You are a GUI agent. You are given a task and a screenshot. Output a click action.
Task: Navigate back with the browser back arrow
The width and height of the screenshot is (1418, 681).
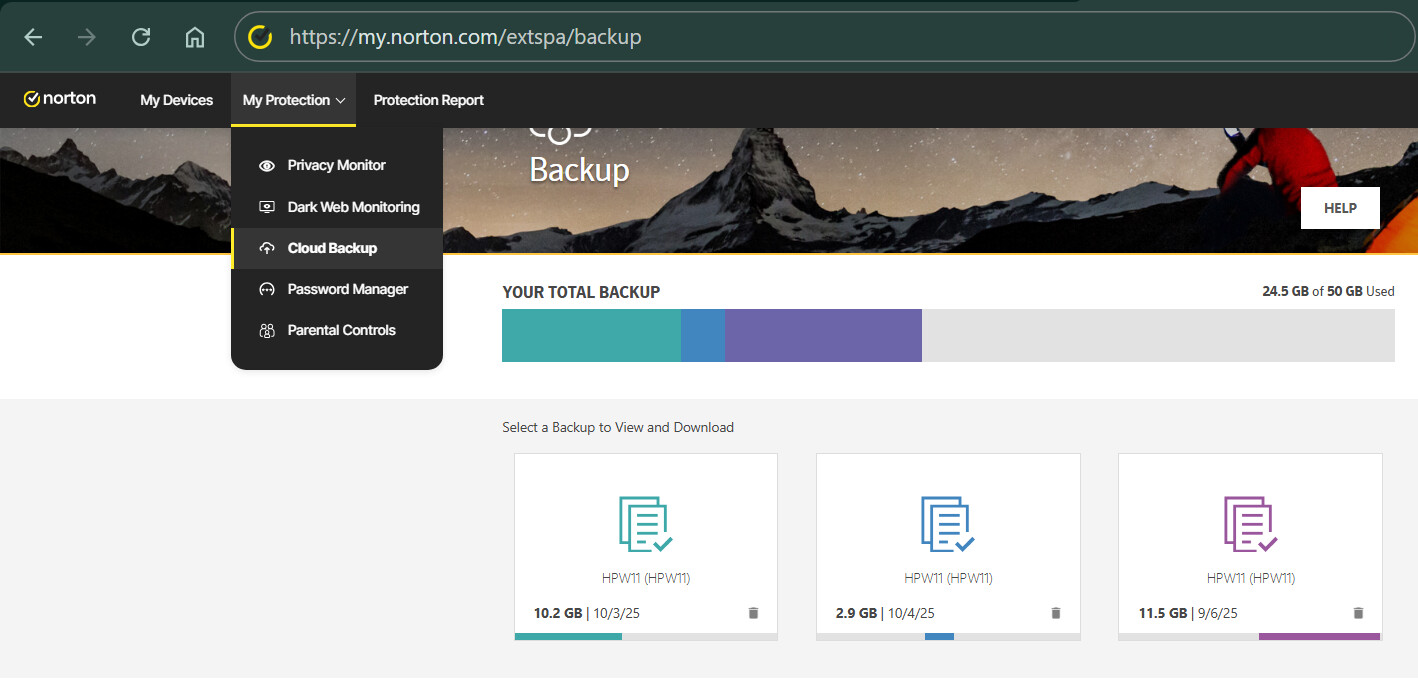click(x=33, y=37)
